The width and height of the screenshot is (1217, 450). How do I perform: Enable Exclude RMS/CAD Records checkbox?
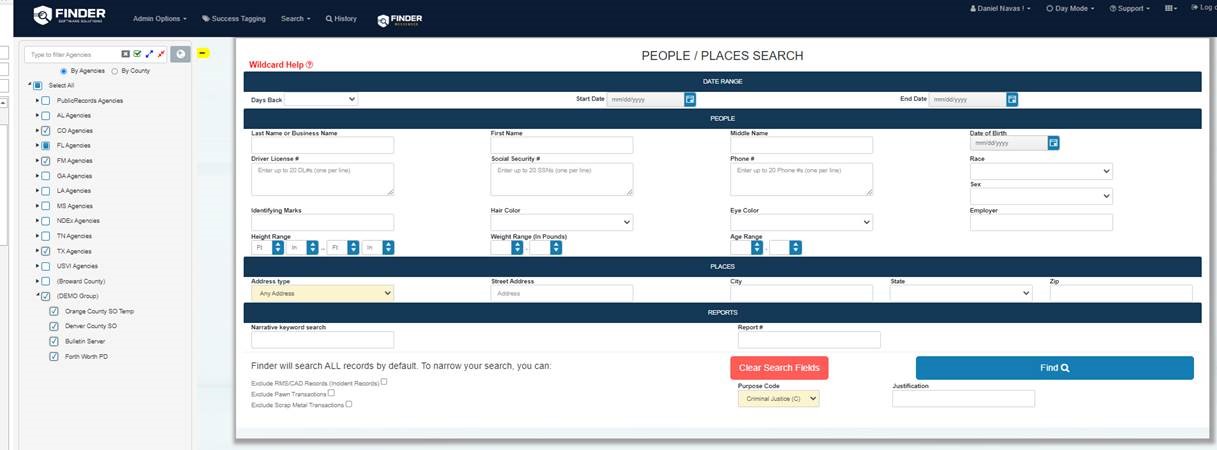coord(384,381)
